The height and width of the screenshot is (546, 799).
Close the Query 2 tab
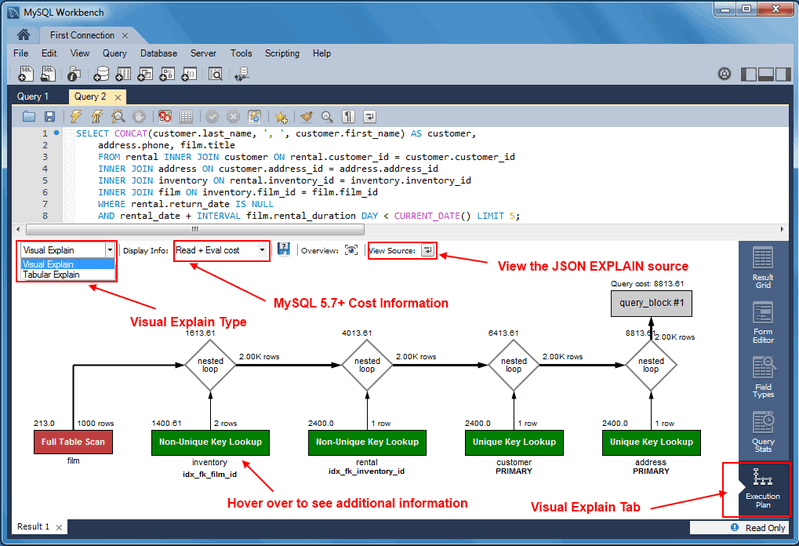pos(118,97)
